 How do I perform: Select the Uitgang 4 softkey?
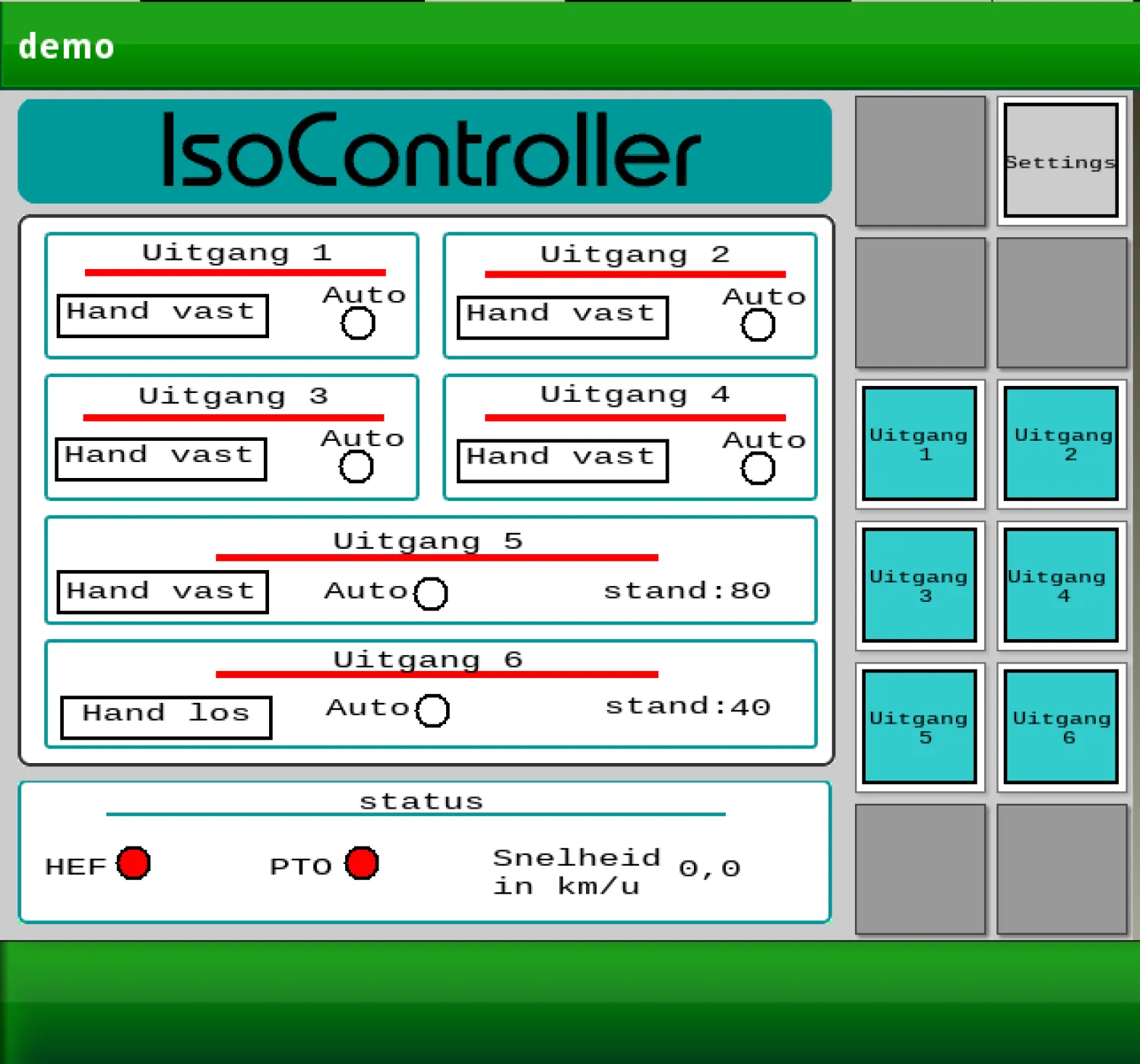1061,585
